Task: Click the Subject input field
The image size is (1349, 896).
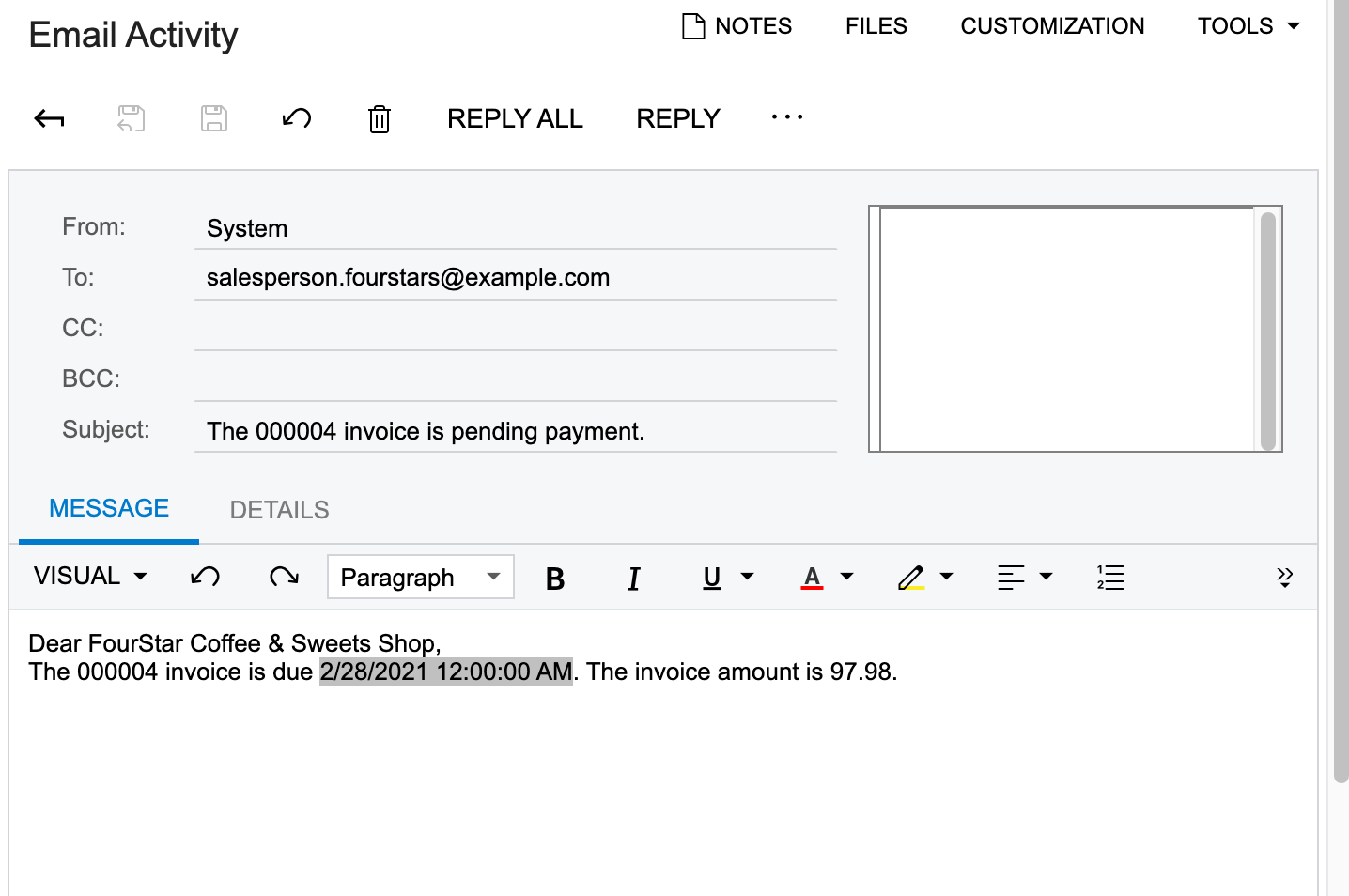Action: pos(515,432)
